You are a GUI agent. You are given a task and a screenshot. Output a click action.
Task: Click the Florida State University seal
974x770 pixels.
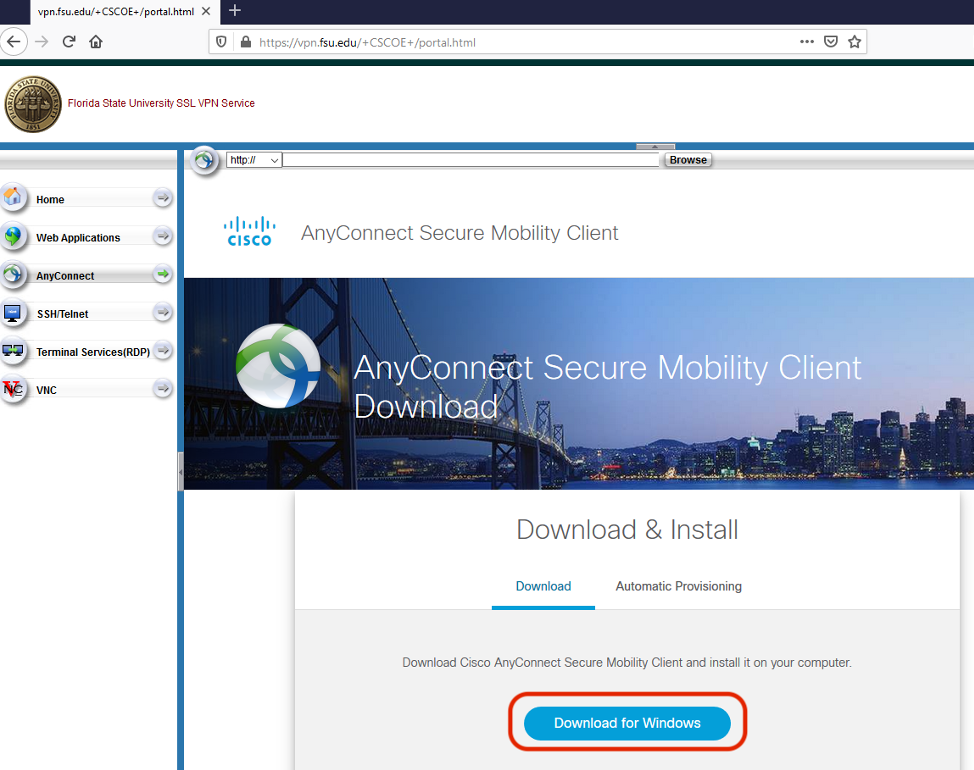pos(33,104)
